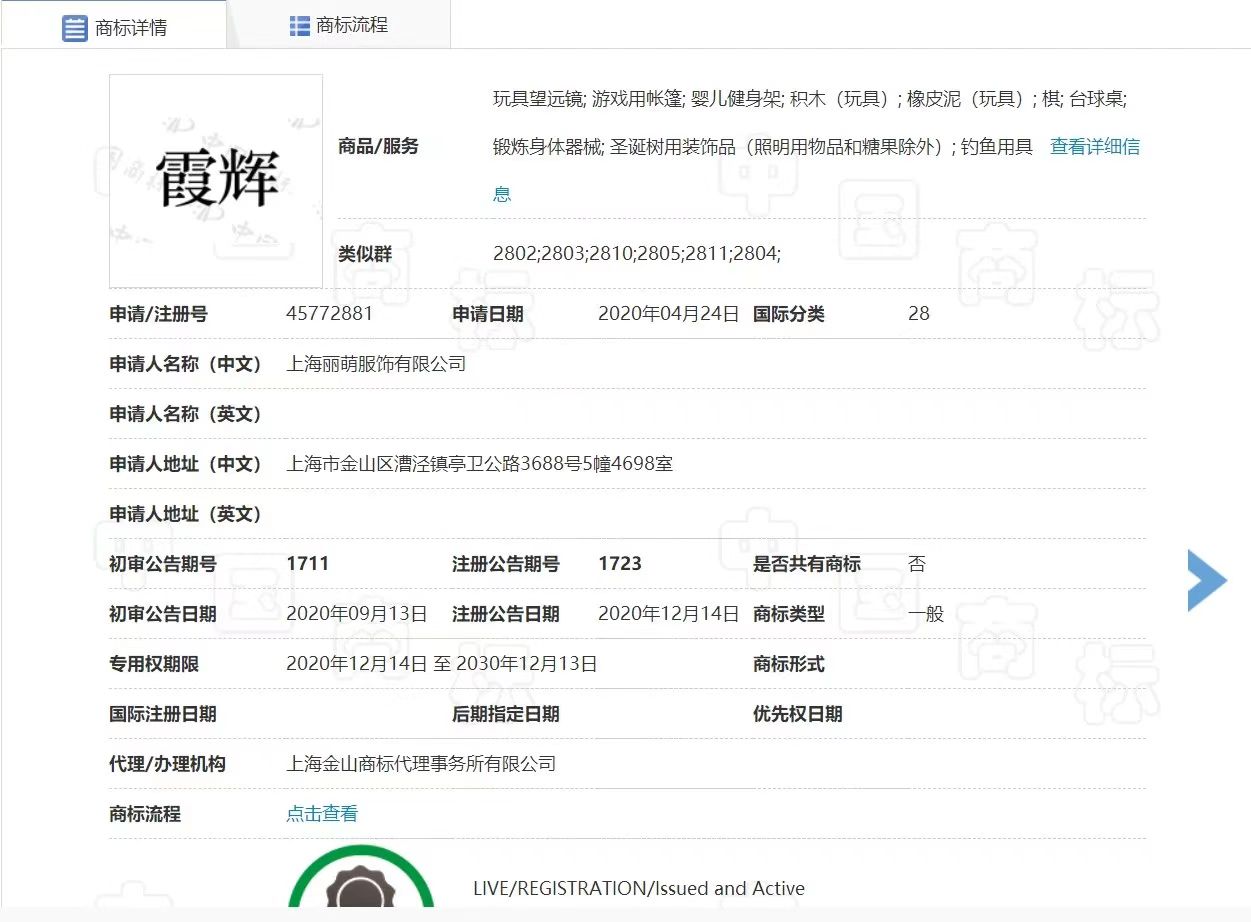
Task: Click the 商标流程 row label near the bottom
Action: coord(145,814)
